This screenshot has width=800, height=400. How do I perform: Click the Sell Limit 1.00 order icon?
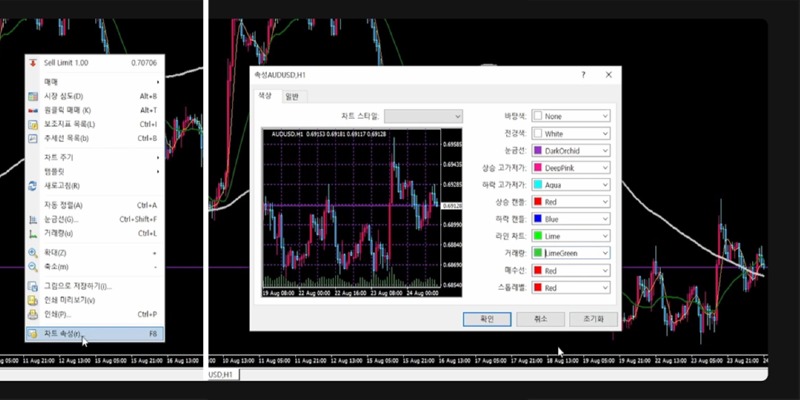point(33,62)
